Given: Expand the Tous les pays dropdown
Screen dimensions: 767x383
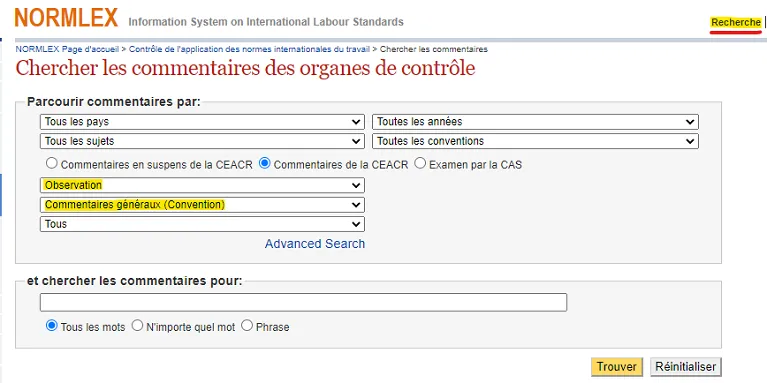Looking at the screenshot, I should pyautogui.click(x=202, y=122).
